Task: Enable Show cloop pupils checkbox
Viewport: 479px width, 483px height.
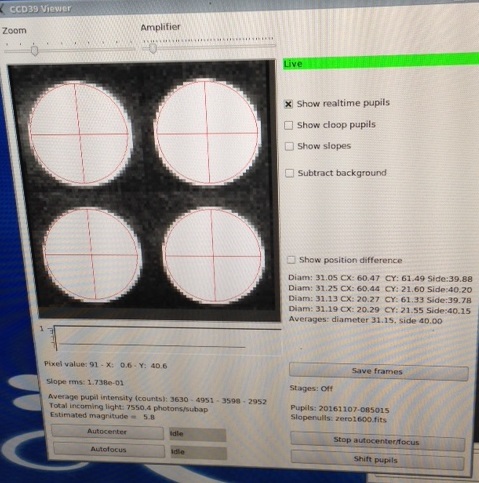Action: 288,125
